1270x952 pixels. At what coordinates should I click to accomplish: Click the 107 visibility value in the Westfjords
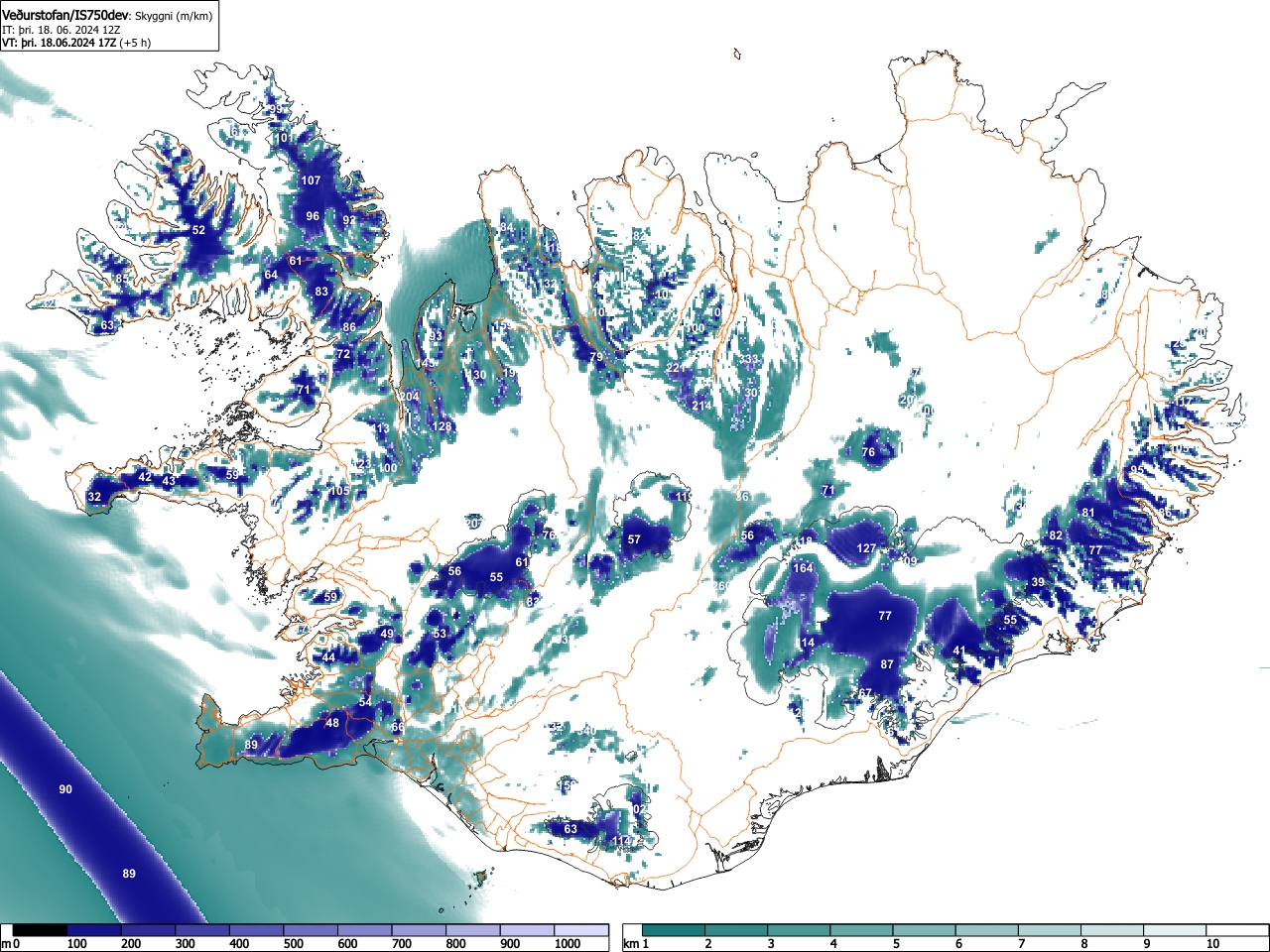[x=311, y=180]
